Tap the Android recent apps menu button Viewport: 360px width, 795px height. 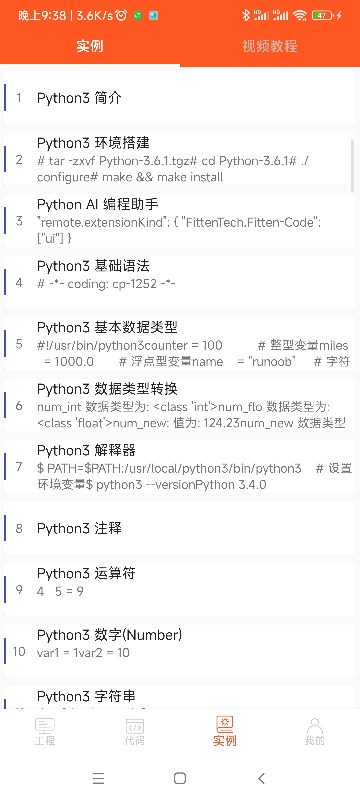pos(99,778)
